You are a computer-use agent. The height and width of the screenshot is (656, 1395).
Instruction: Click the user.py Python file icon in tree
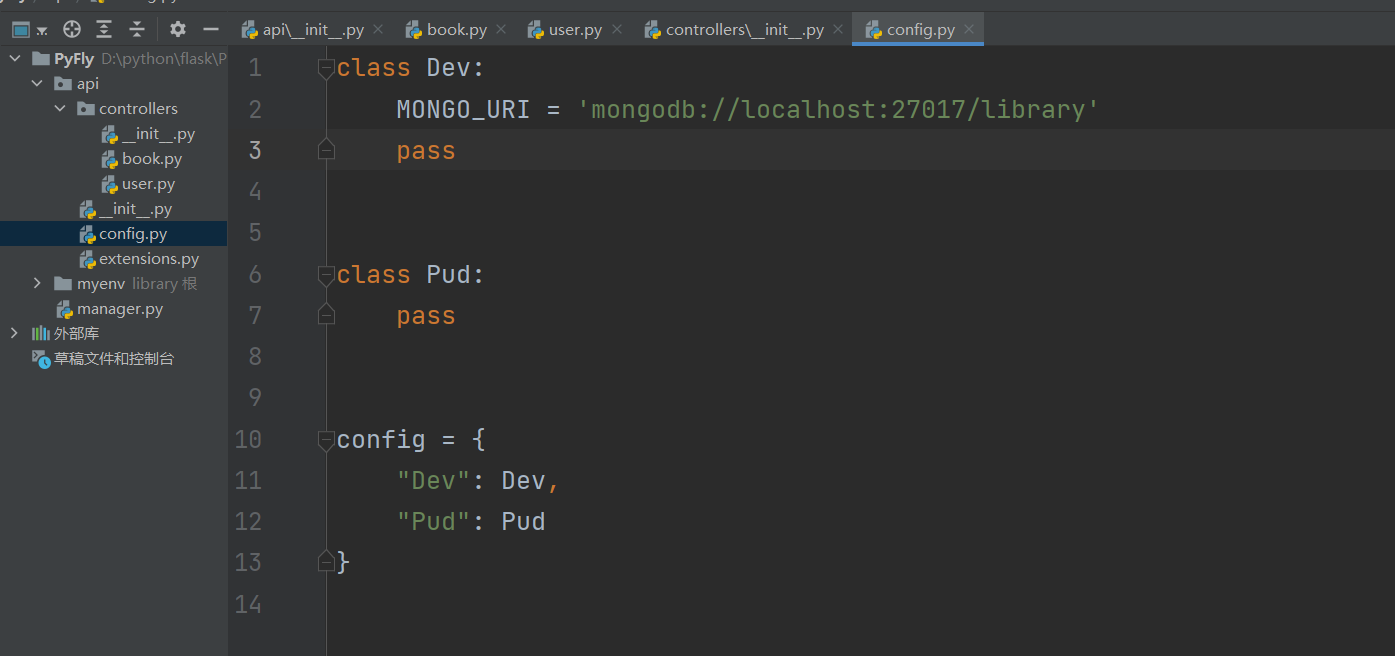click(x=110, y=184)
